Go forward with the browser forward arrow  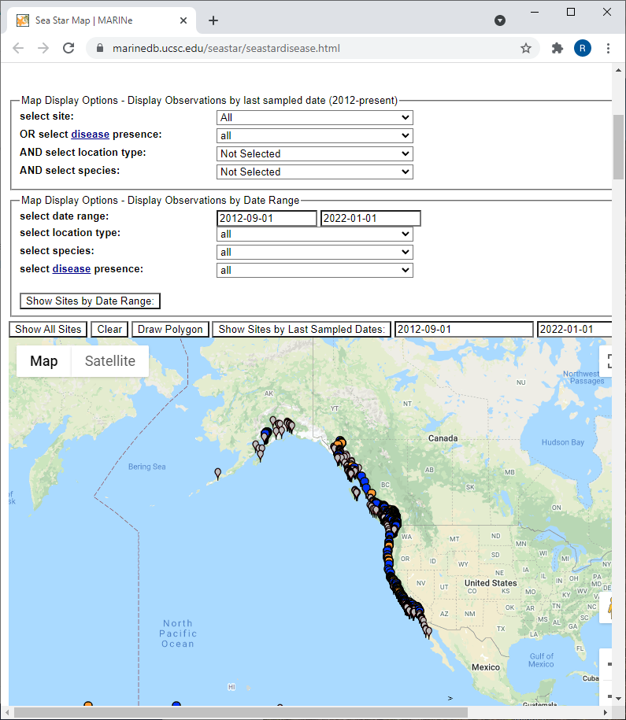point(43,48)
